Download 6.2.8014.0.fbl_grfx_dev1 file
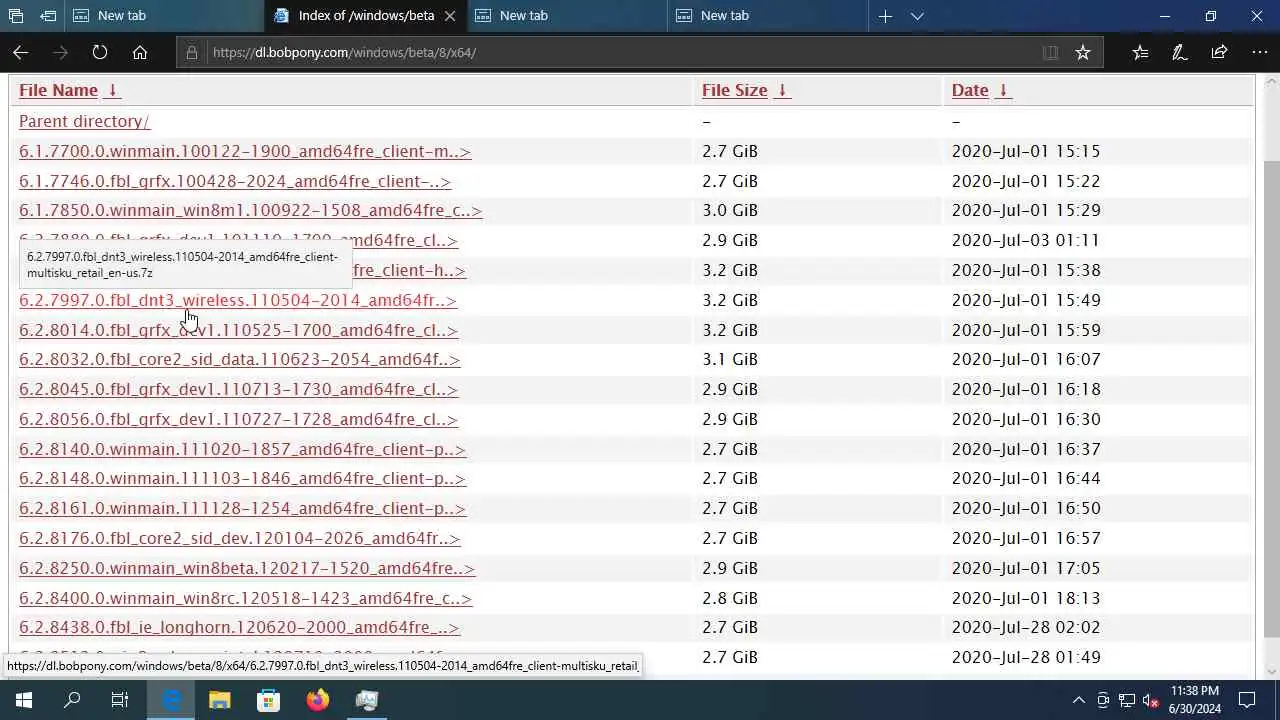 tap(238, 330)
